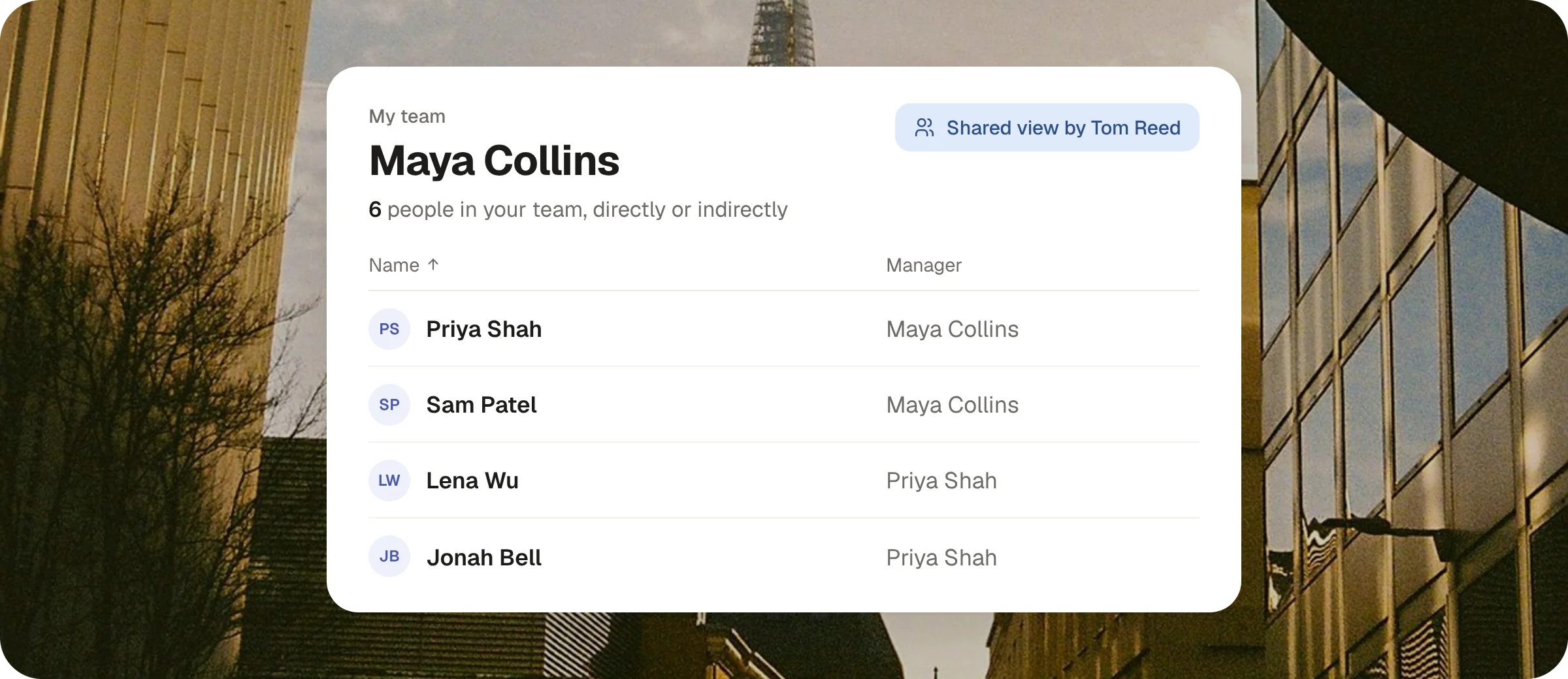This screenshot has width=1568, height=679.
Task: Open Priya Shah in the Name column
Action: click(484, 329)
